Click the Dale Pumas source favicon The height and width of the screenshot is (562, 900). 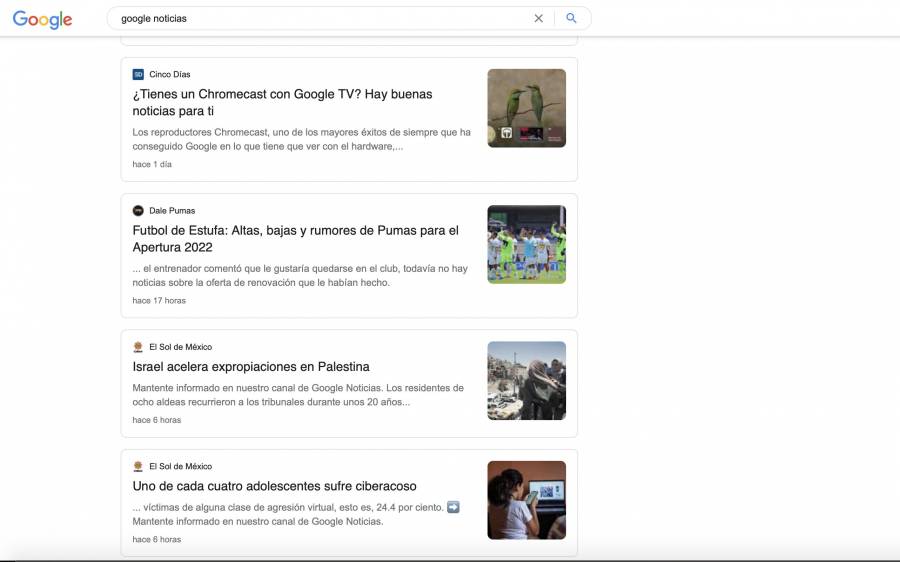coord(138,211)
